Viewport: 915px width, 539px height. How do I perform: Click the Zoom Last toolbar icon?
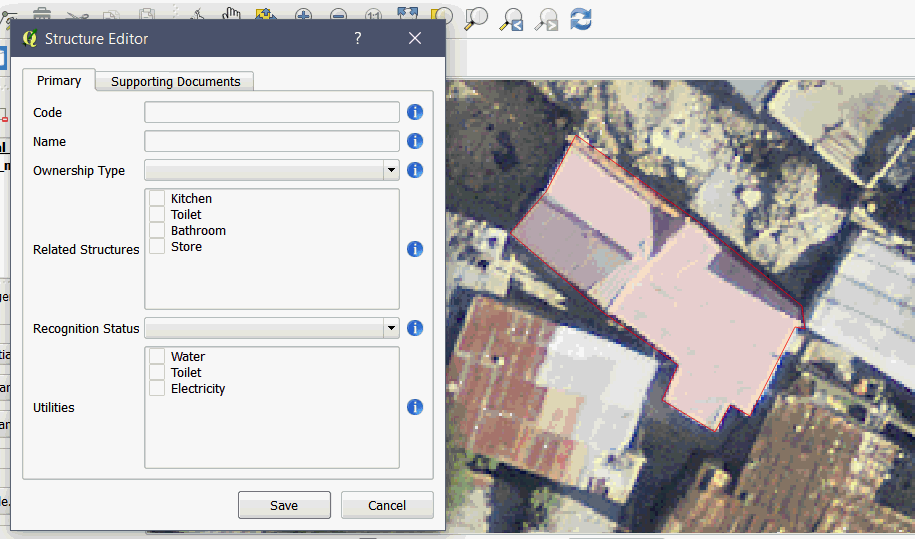(x=512, y=18)
